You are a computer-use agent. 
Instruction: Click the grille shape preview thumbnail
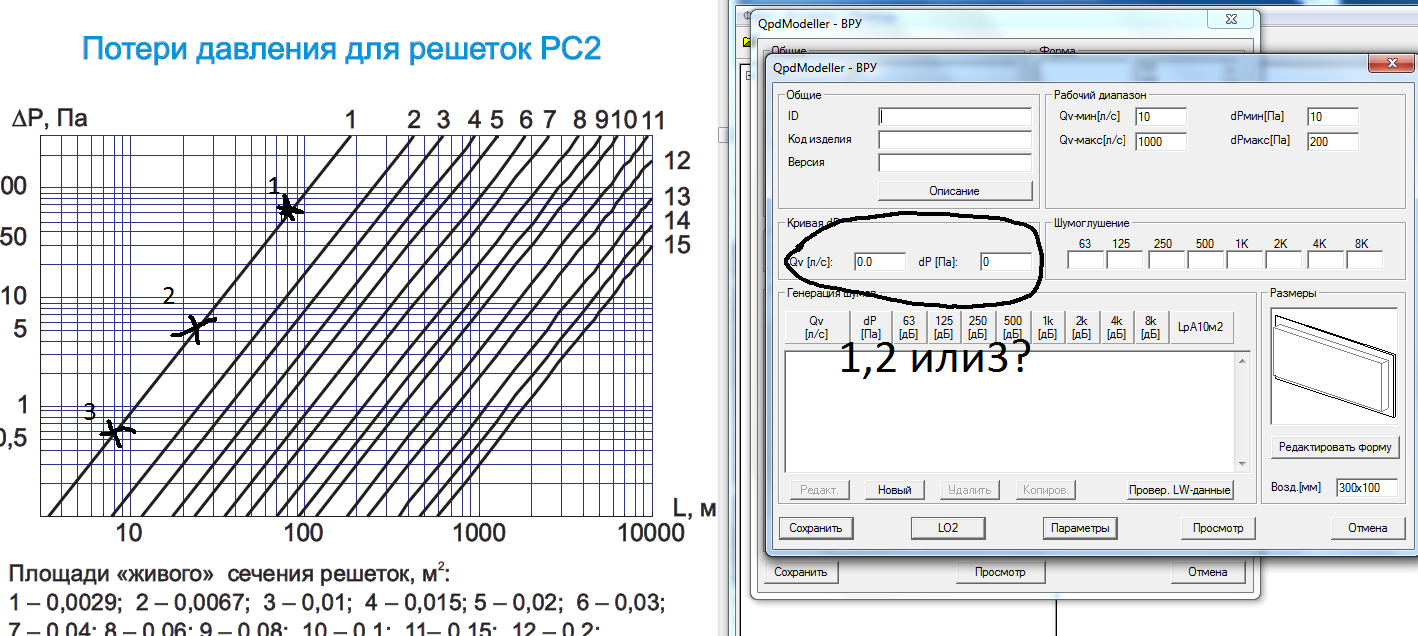1334,368
